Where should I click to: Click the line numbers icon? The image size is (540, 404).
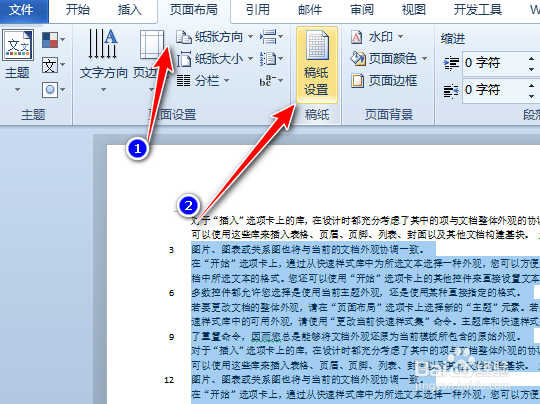click(x=268, y=59)
